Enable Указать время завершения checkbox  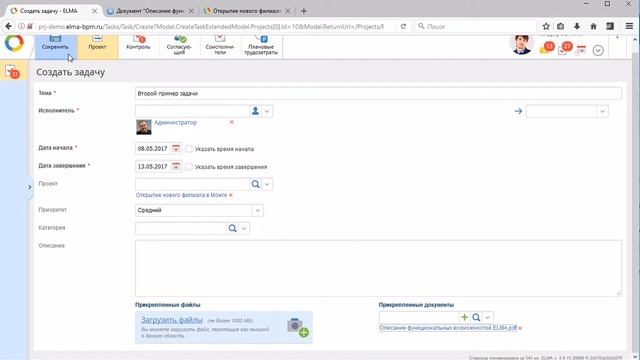189,167
